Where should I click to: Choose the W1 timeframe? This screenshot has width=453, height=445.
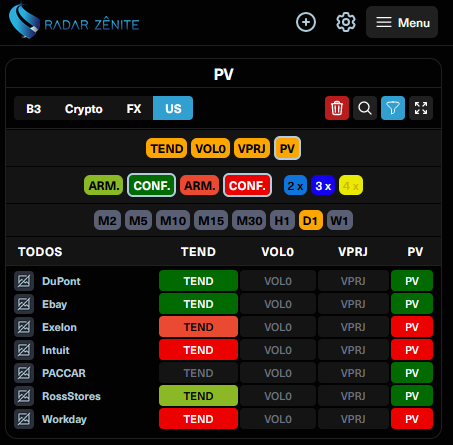[340, 220]
